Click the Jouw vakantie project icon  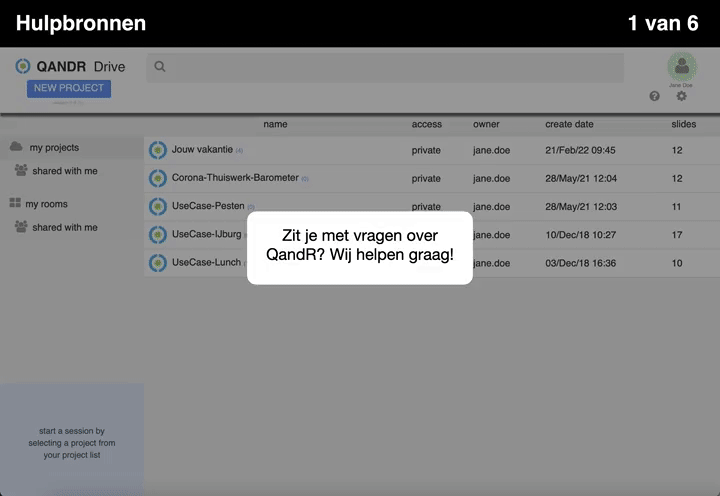157,150
